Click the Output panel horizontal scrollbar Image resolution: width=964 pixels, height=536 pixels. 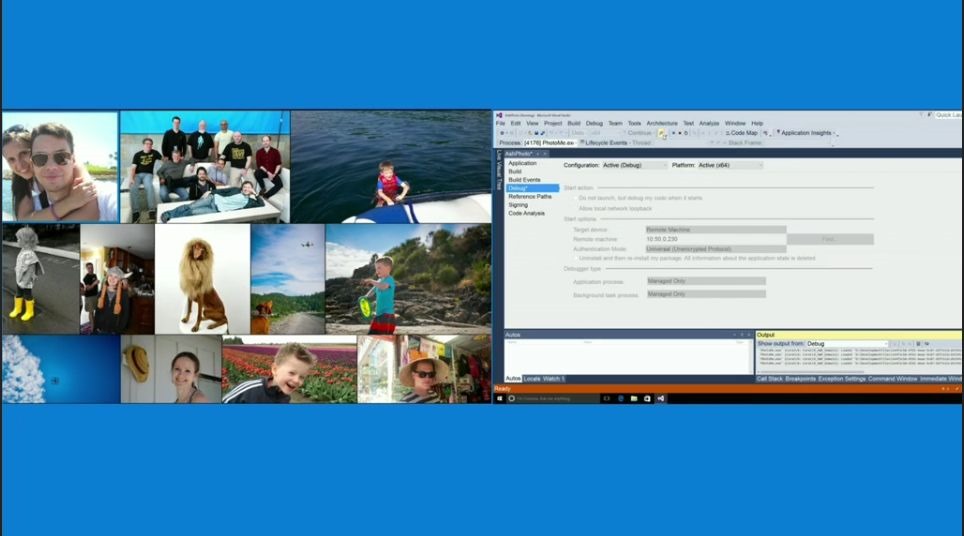[812, 372]
